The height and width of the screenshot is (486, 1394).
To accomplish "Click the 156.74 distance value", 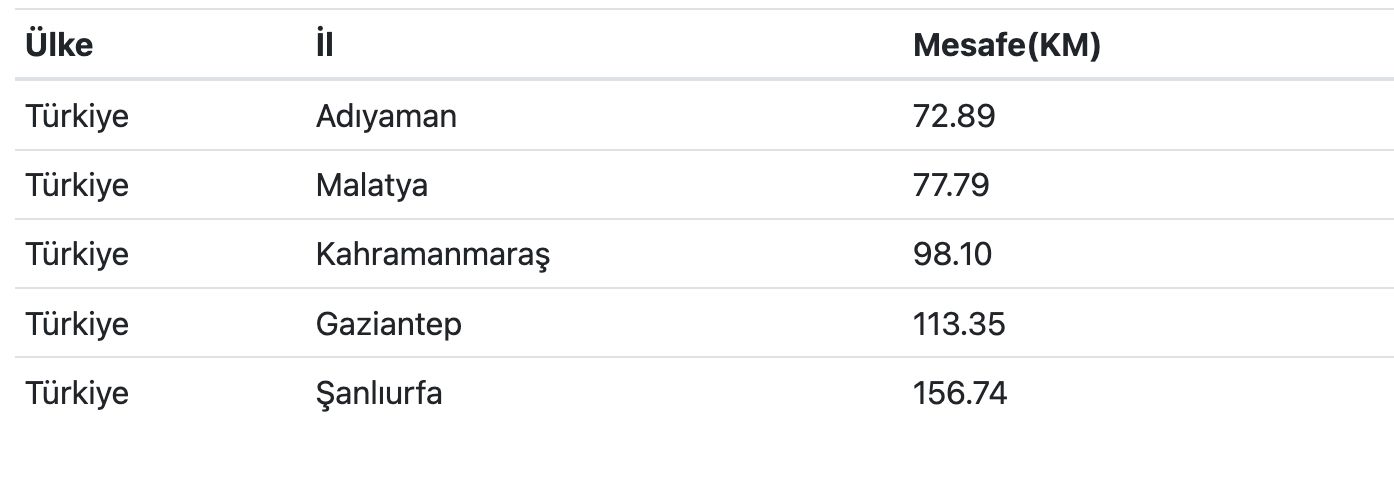I will click(x=960, y=393).
